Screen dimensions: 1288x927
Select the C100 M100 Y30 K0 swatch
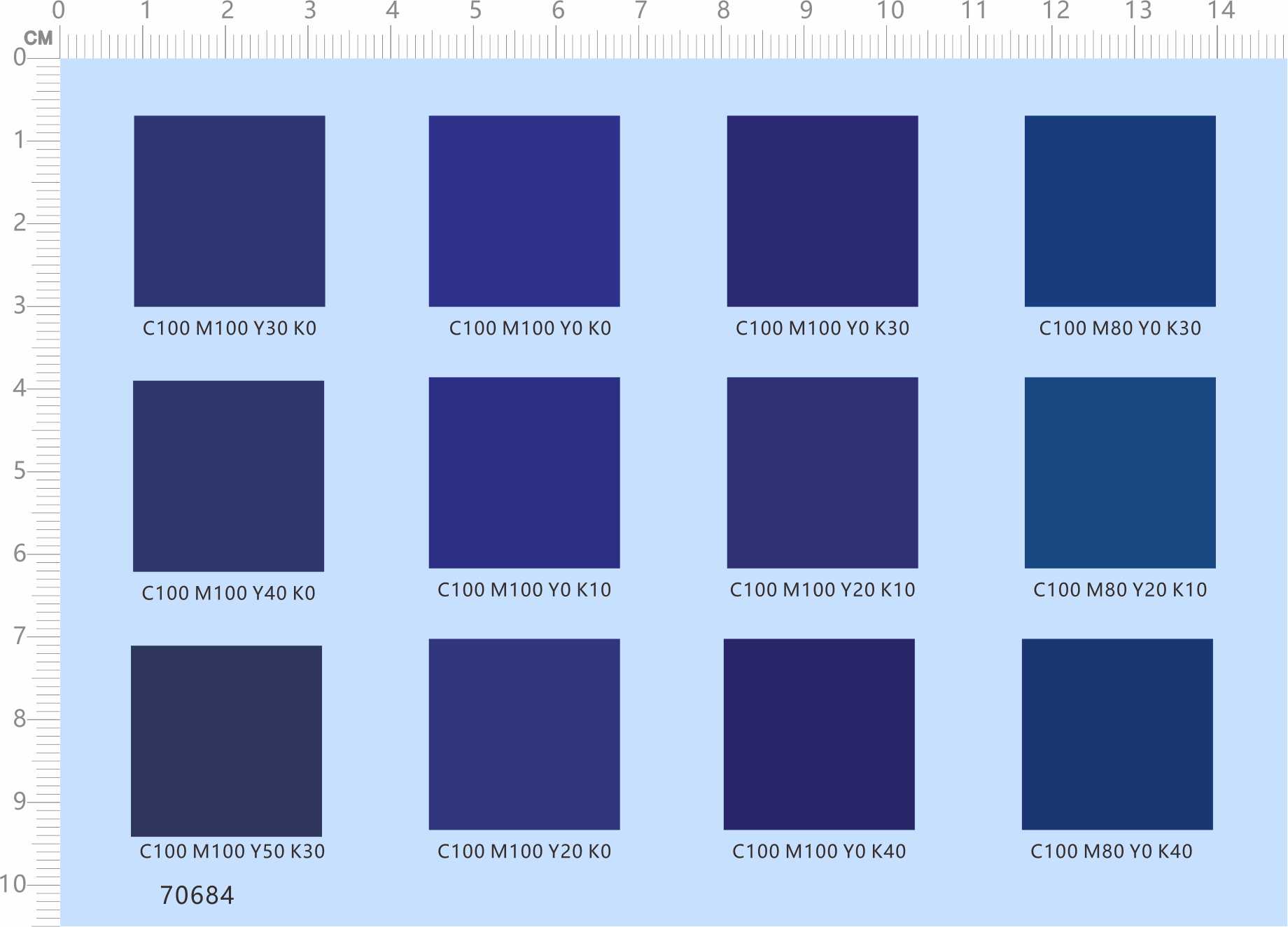pos(230,211)
